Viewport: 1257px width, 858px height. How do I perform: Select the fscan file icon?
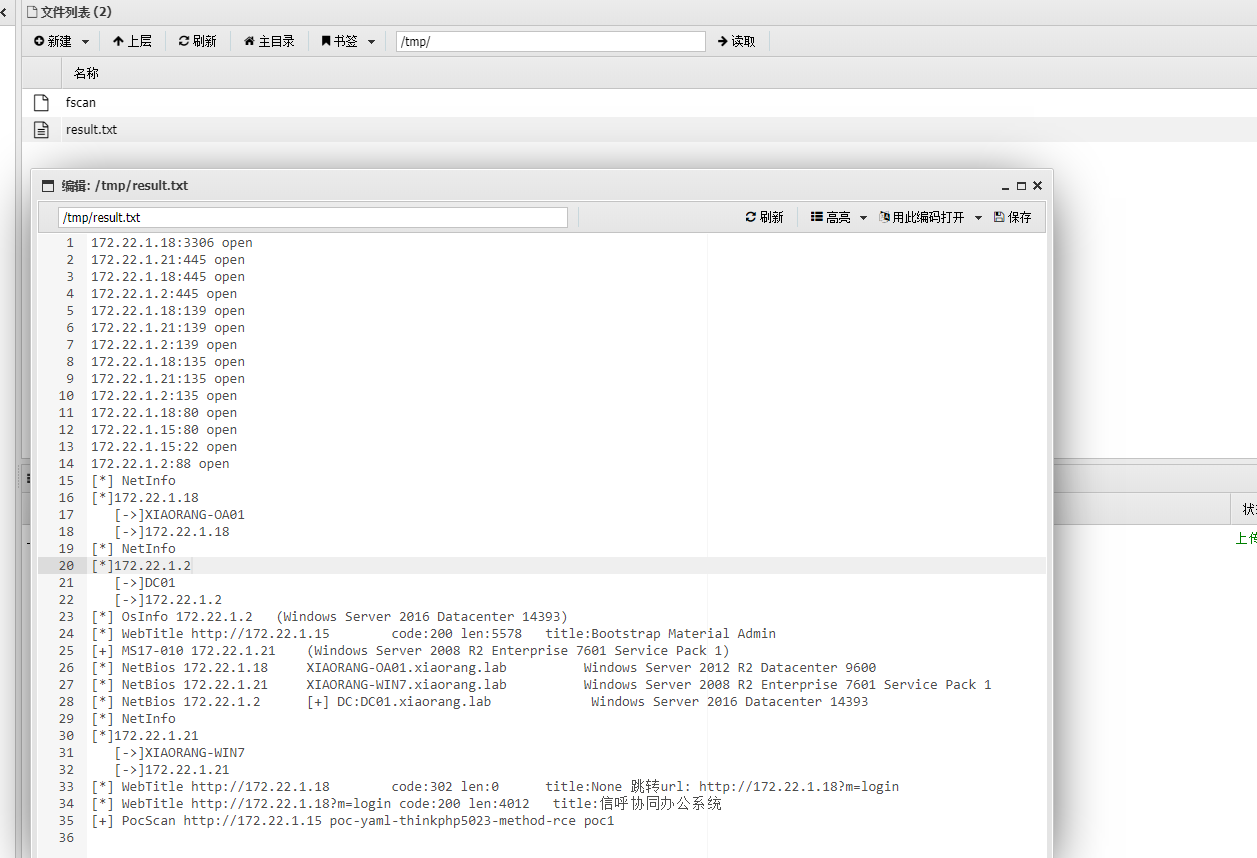[x=41, y=102]
